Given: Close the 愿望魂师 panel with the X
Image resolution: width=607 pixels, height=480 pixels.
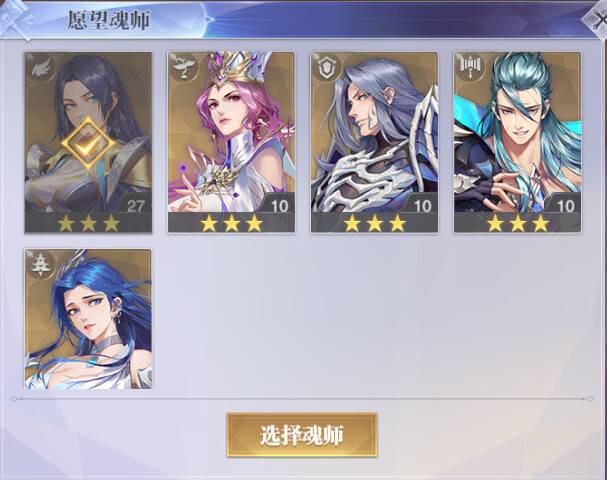Looking at the screenshot, I should pyautogui.click(x=597, y=21).
